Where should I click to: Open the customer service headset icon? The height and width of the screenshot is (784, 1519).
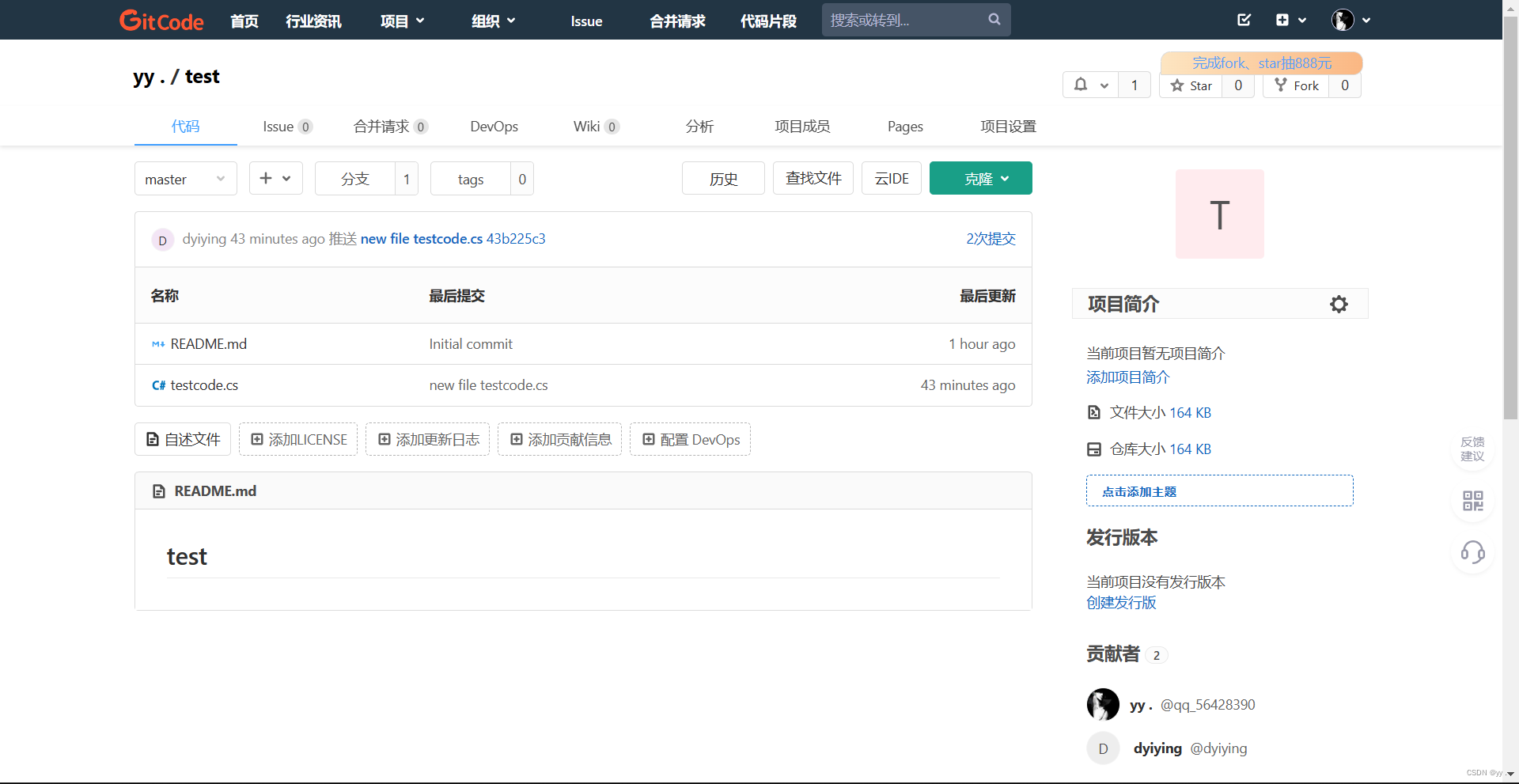[1472, 553]
